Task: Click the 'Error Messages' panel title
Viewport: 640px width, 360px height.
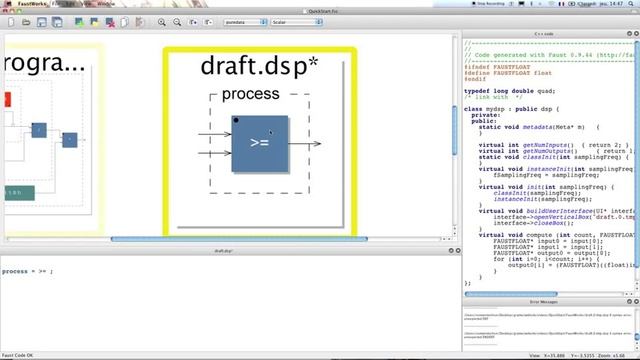Action: 543,302
